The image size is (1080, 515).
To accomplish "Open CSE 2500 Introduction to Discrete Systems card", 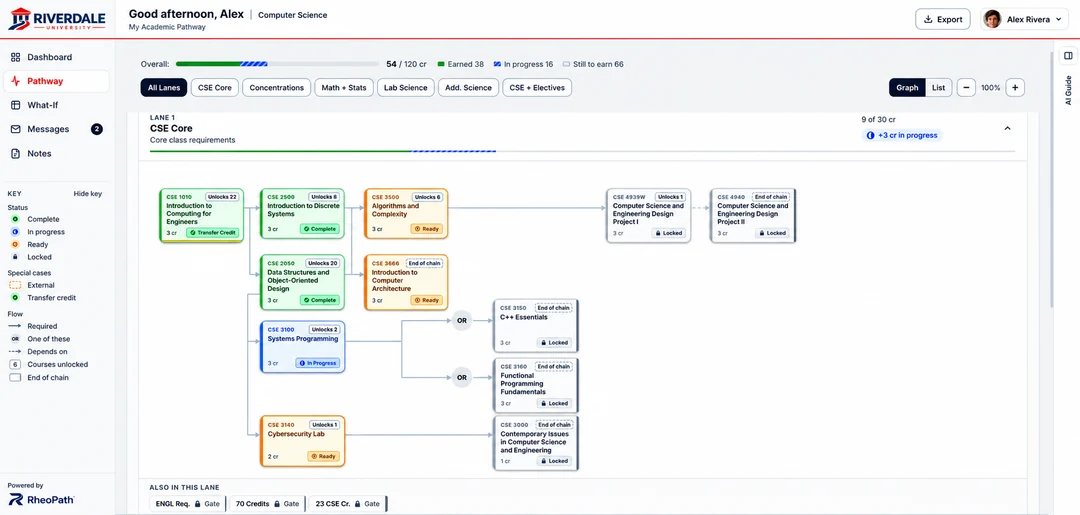I will pyautogui.click(x=302, y=213).
